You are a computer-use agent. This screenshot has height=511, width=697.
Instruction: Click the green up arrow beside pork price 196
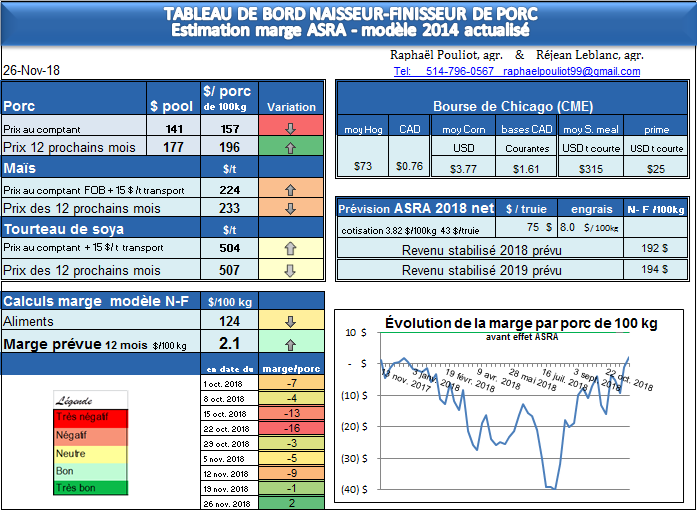pos(291,147)
